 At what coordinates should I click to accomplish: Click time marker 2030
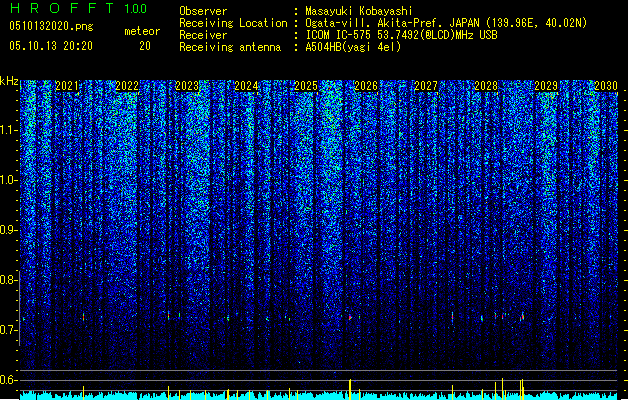pyautogui.click(x=606, y=86)
